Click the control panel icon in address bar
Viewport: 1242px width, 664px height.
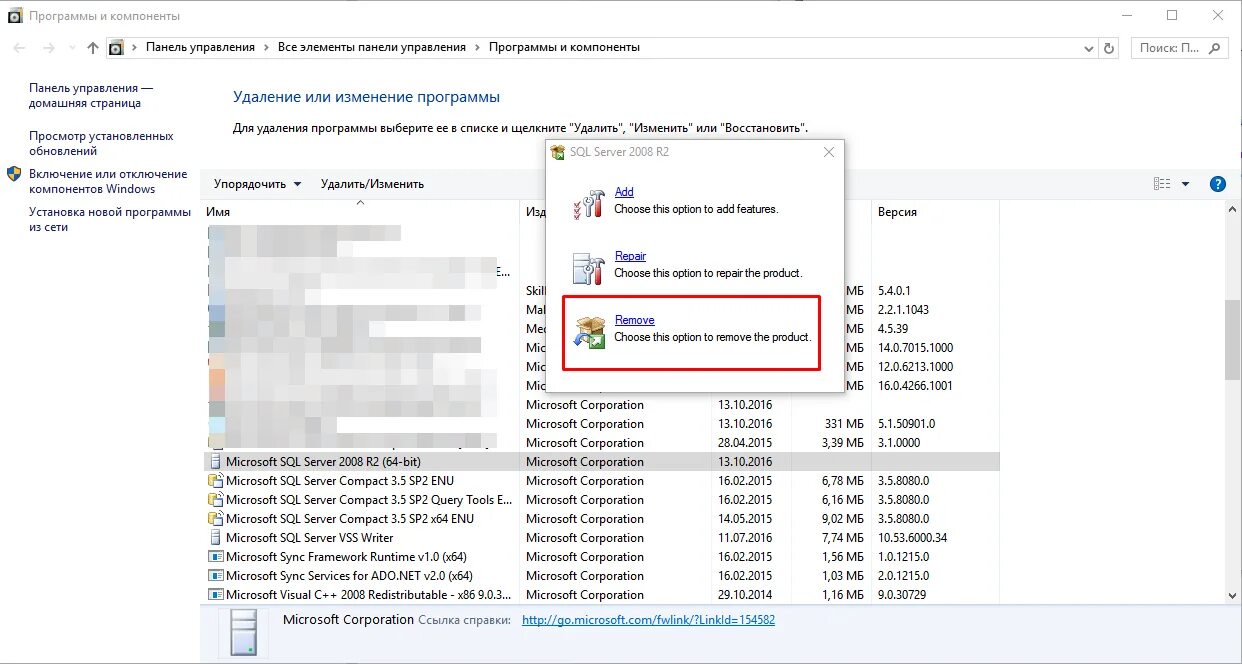pyautogui.click(x=116, y=48)
